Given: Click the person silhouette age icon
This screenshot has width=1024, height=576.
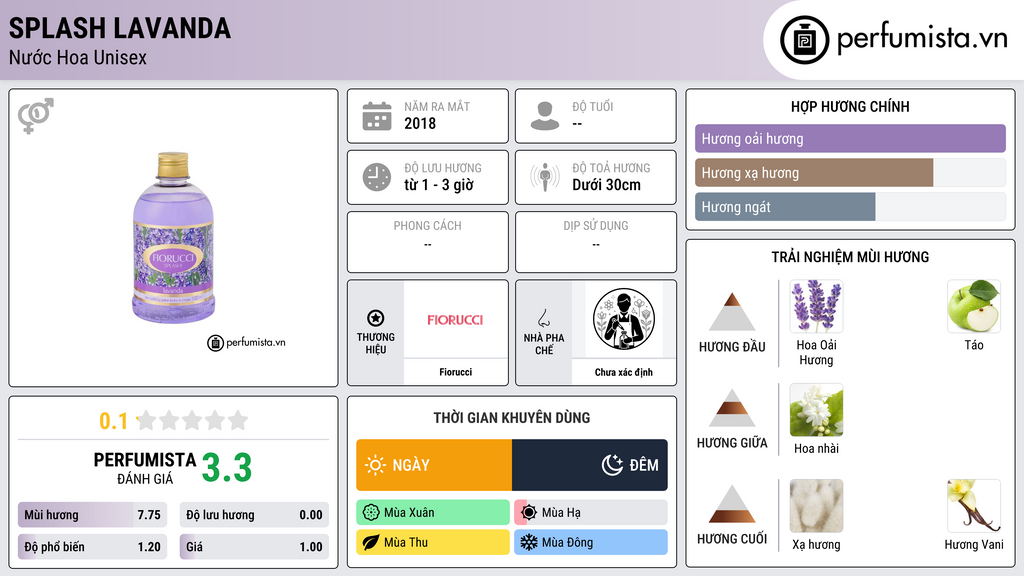Looking at the screenshot, I should coord(545,116).
